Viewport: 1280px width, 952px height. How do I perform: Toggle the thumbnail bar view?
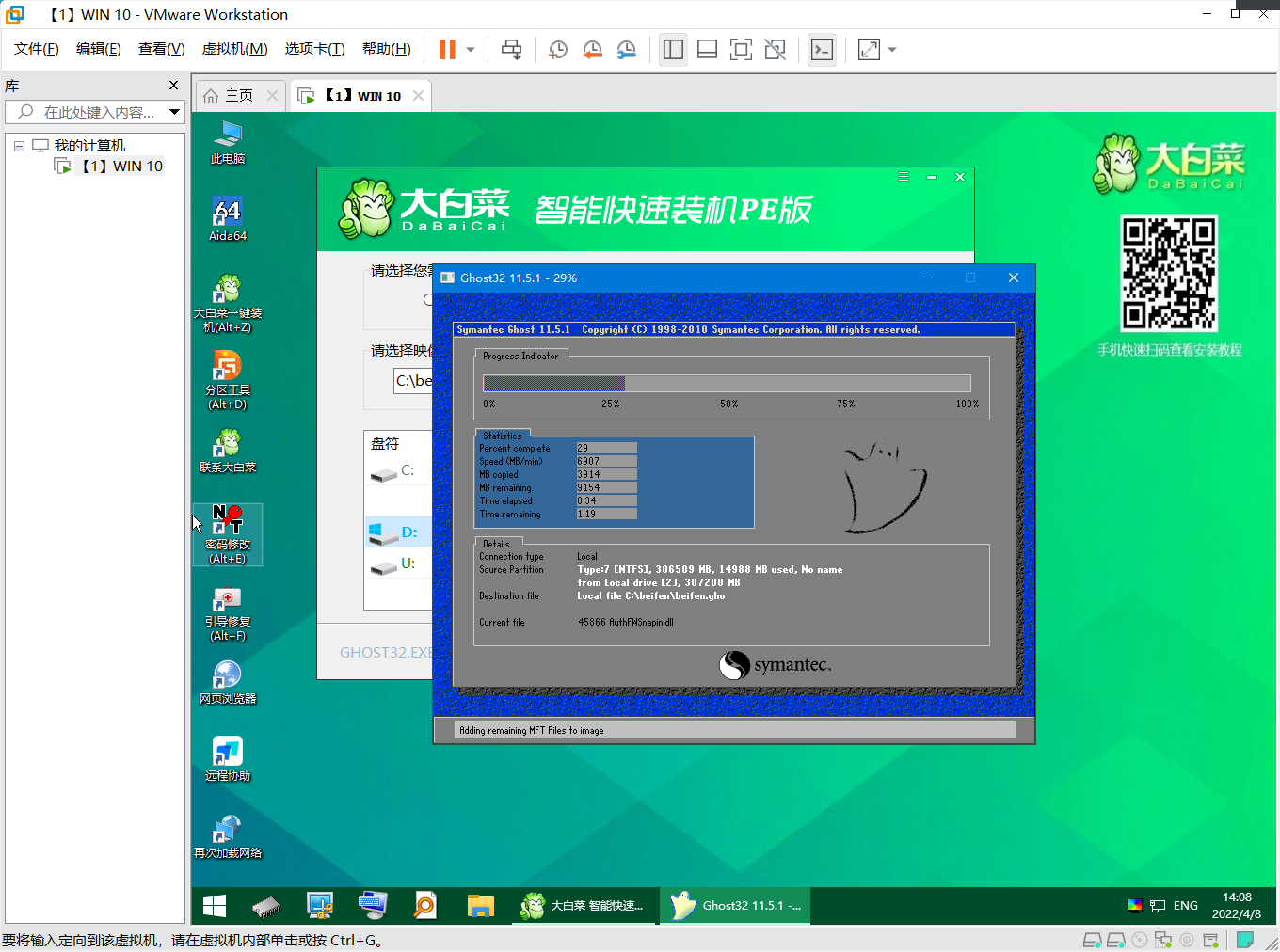[x=707, y=49]
